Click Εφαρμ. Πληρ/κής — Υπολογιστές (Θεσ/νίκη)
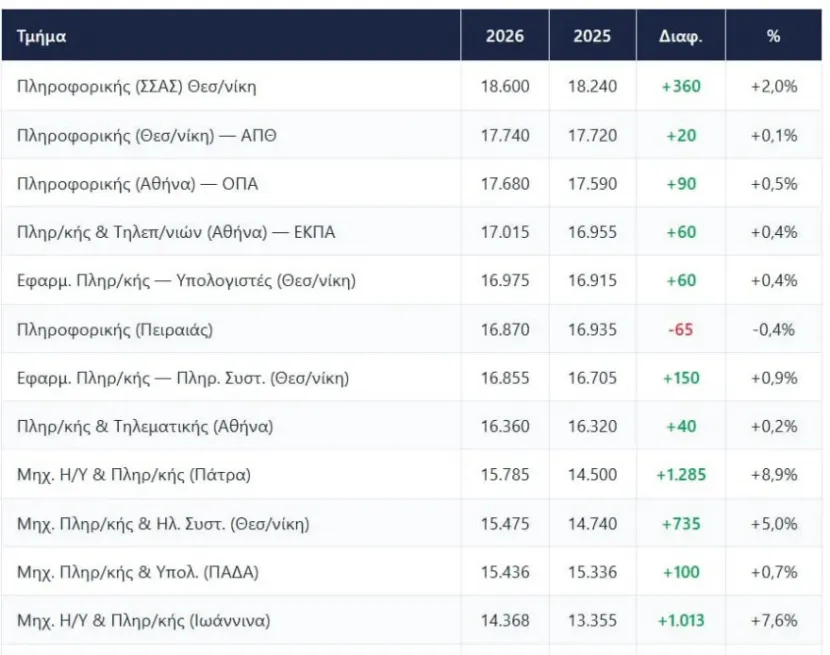830x655 pixels. pos(186,280)
